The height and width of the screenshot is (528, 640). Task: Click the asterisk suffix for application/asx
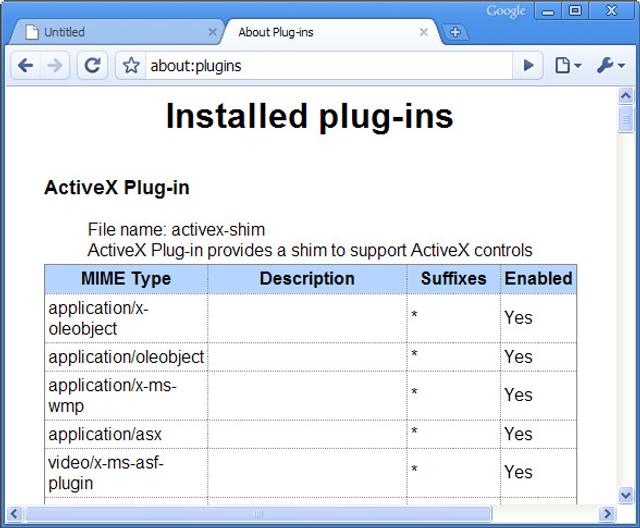[414, 431]
